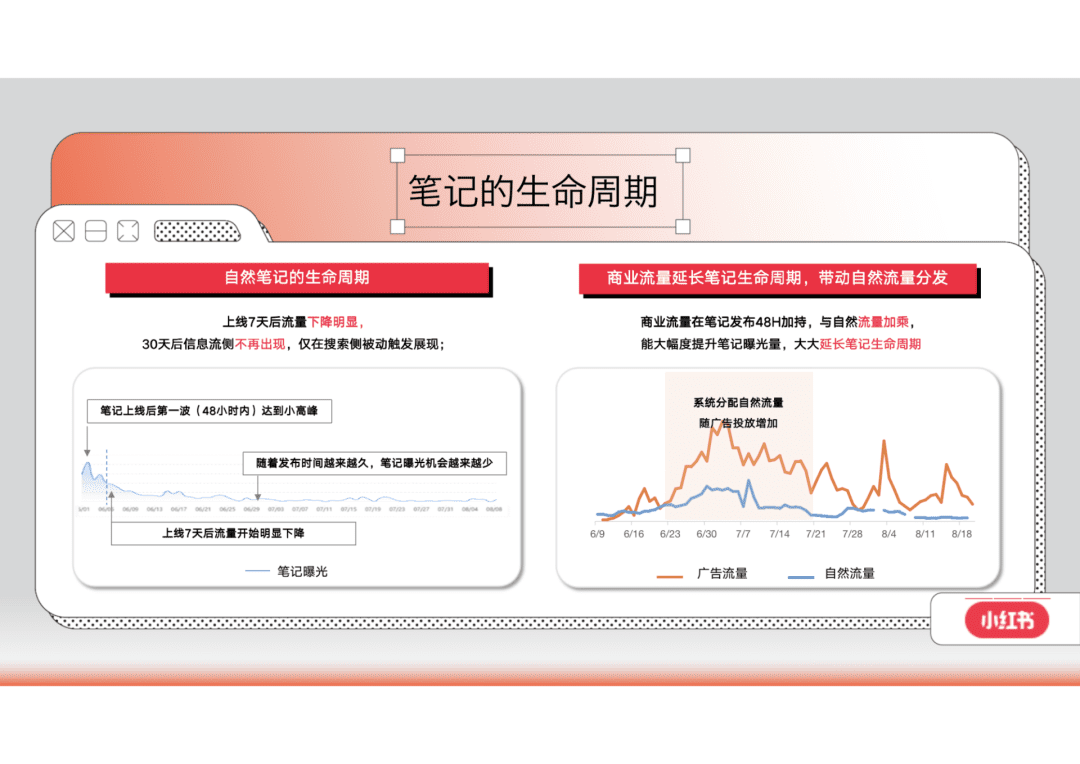Toggle the 笔记曝光 legend entry
This screenshot has width=1080, height=764.
[287, 571]
